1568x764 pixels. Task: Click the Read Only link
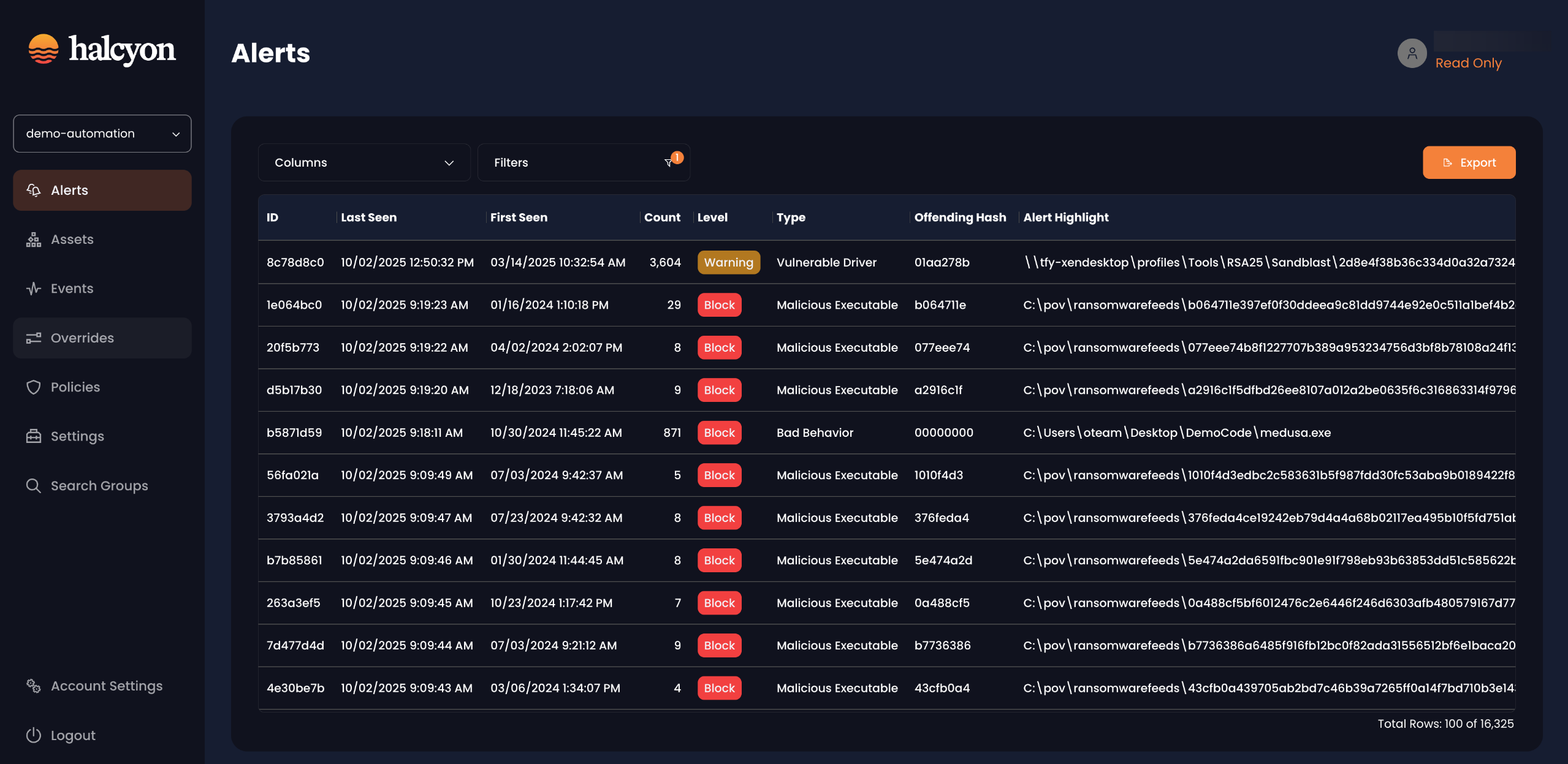[x=1468, y=63]
